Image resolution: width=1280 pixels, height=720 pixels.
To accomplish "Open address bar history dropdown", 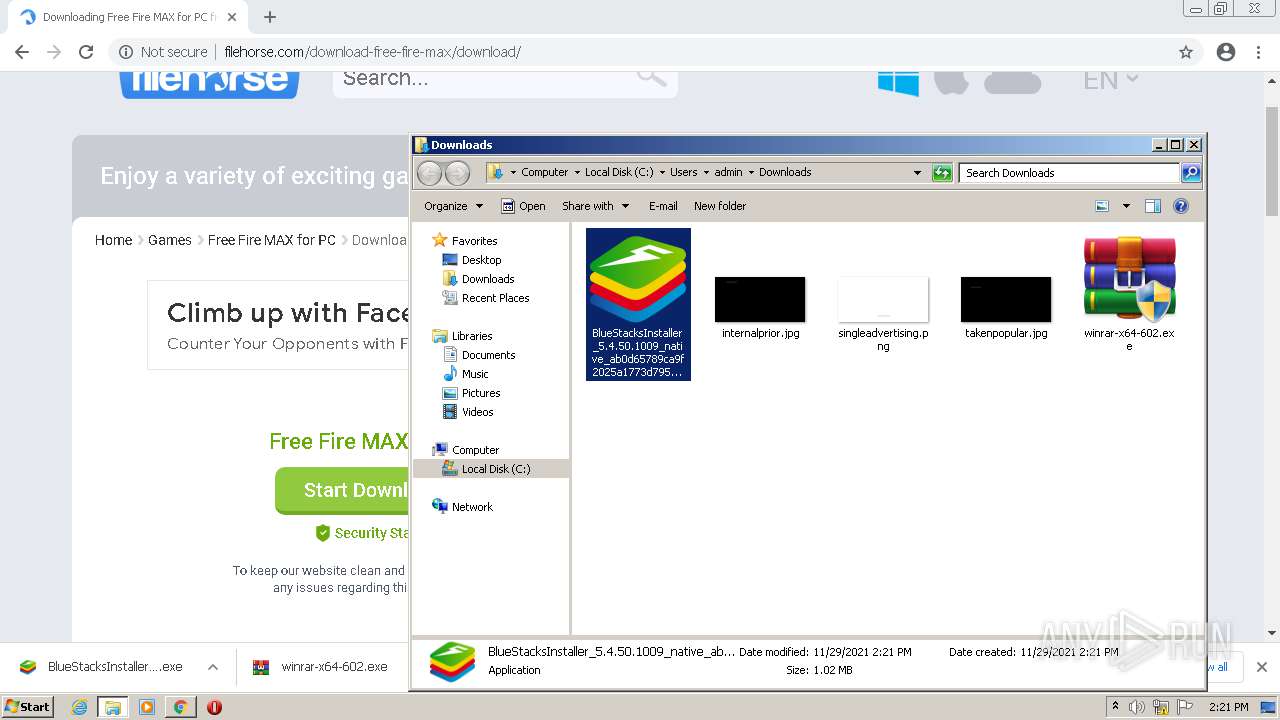I will 917,173.
